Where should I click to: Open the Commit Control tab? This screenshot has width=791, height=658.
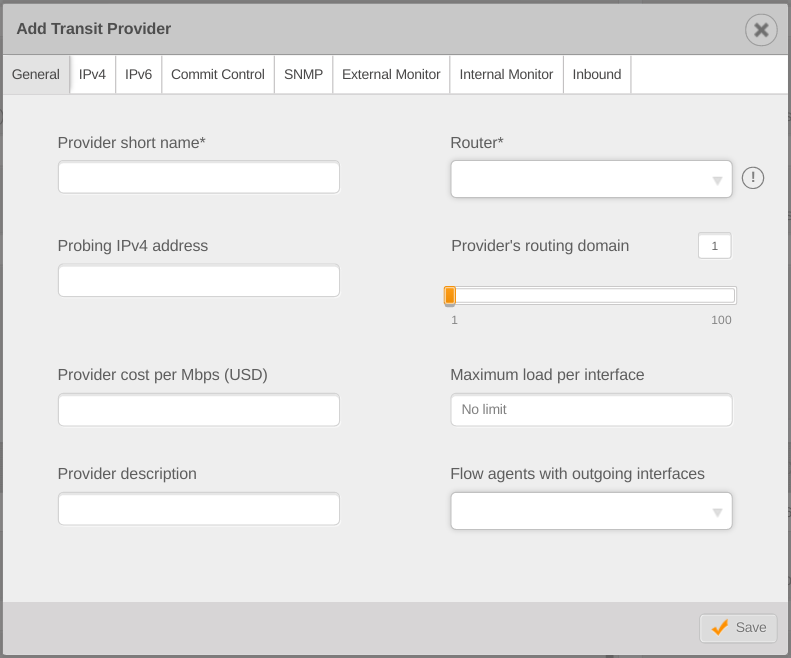(218, 75)
